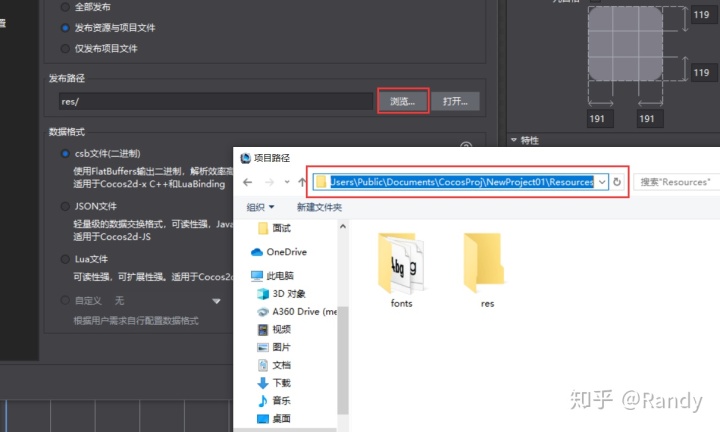Select 仅发布项目文件 radio option

[x=65, y=48]
